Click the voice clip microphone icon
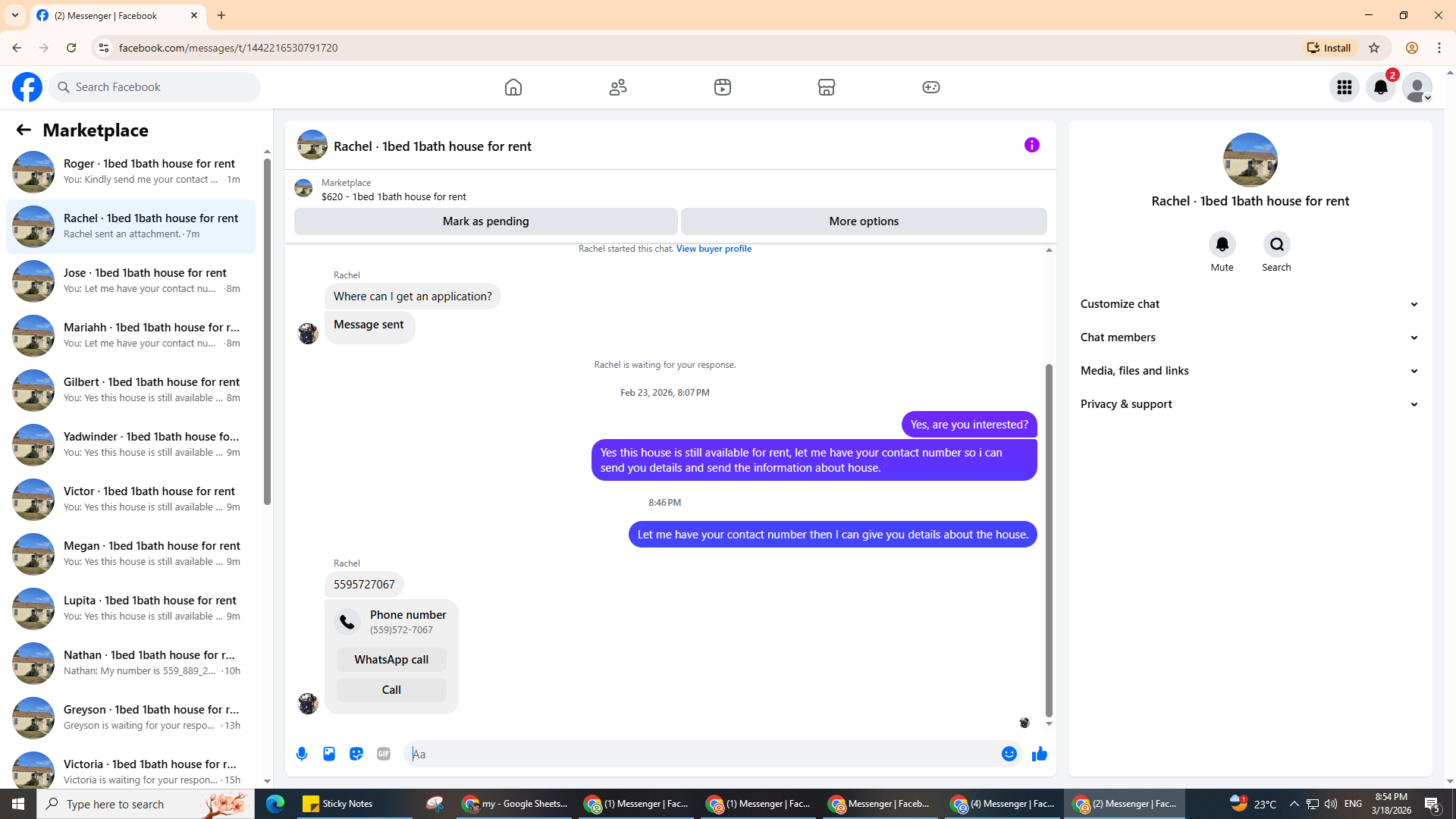Viewport: 1456px width, 819px height. (x=302, y=754)
